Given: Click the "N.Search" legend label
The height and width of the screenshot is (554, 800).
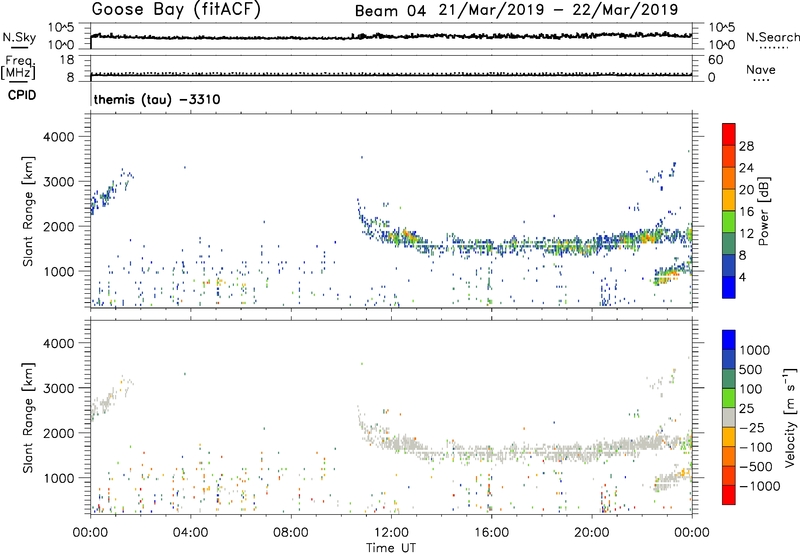Looking at the screenshot, I should pyautogui.click(x=773, y=37).
